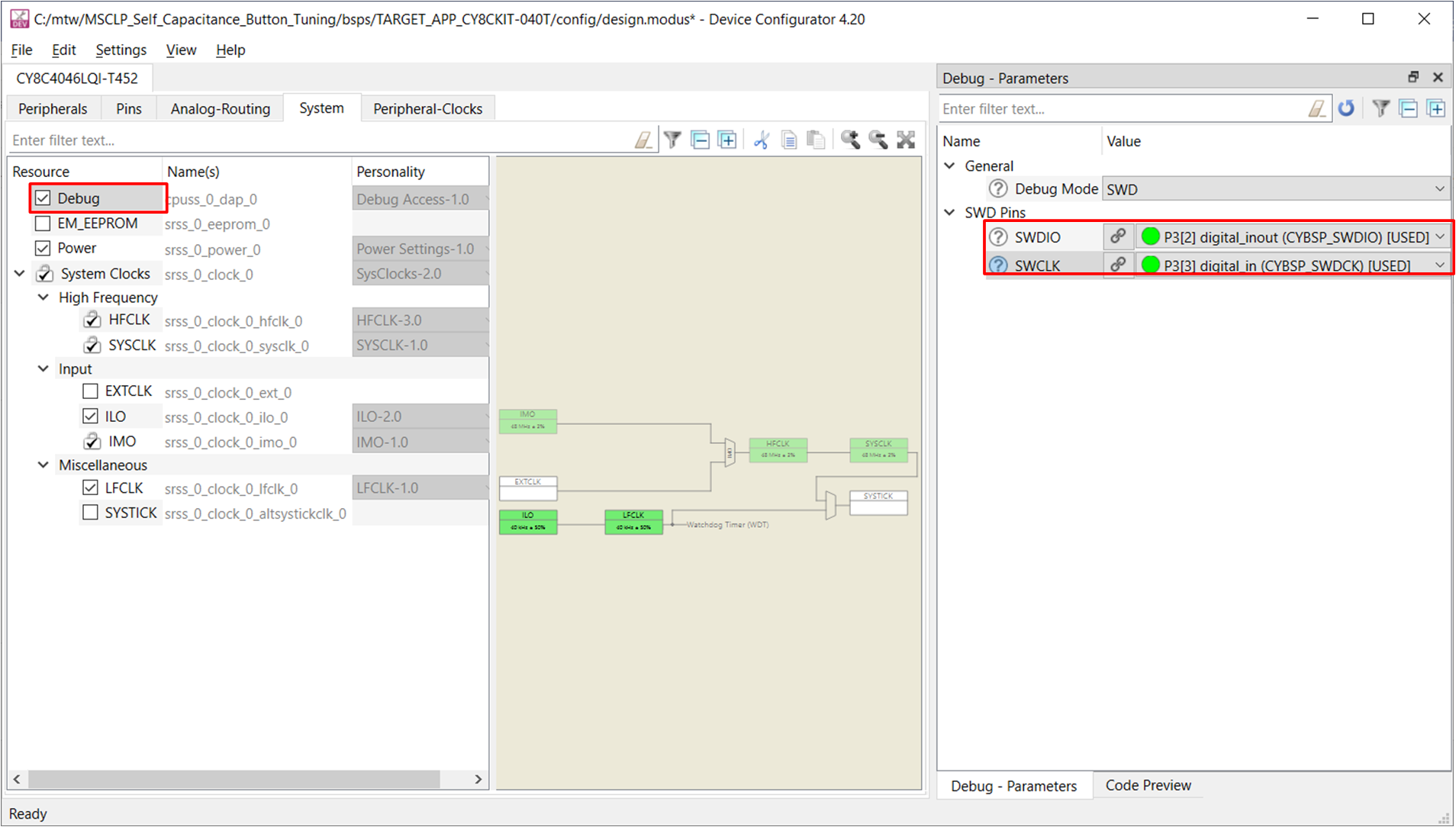
Task: Click the help icon beside Debug Mode
Action: tap(997, 188)
